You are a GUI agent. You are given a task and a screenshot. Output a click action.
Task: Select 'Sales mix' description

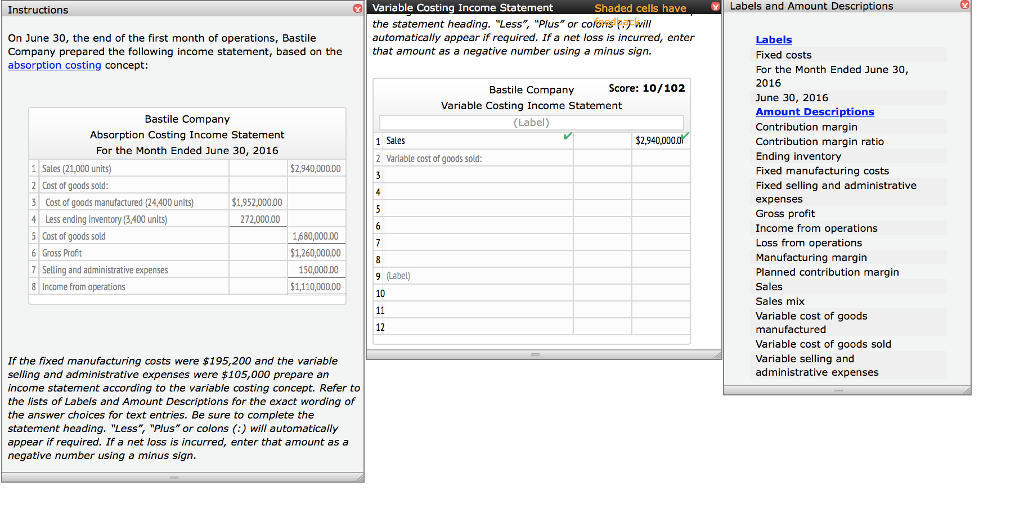tap(780, 302)
